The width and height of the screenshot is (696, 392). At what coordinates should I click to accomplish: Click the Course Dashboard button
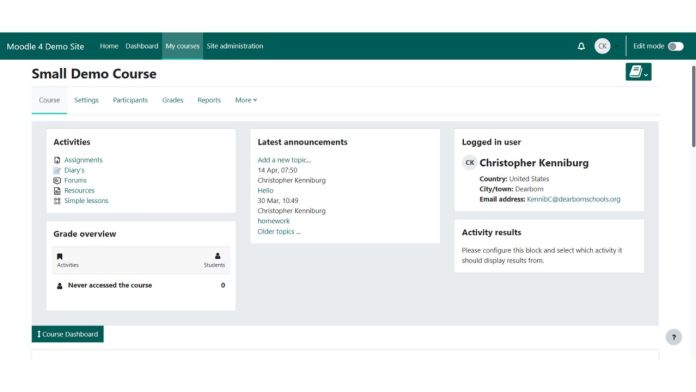(x=67, y=334)
